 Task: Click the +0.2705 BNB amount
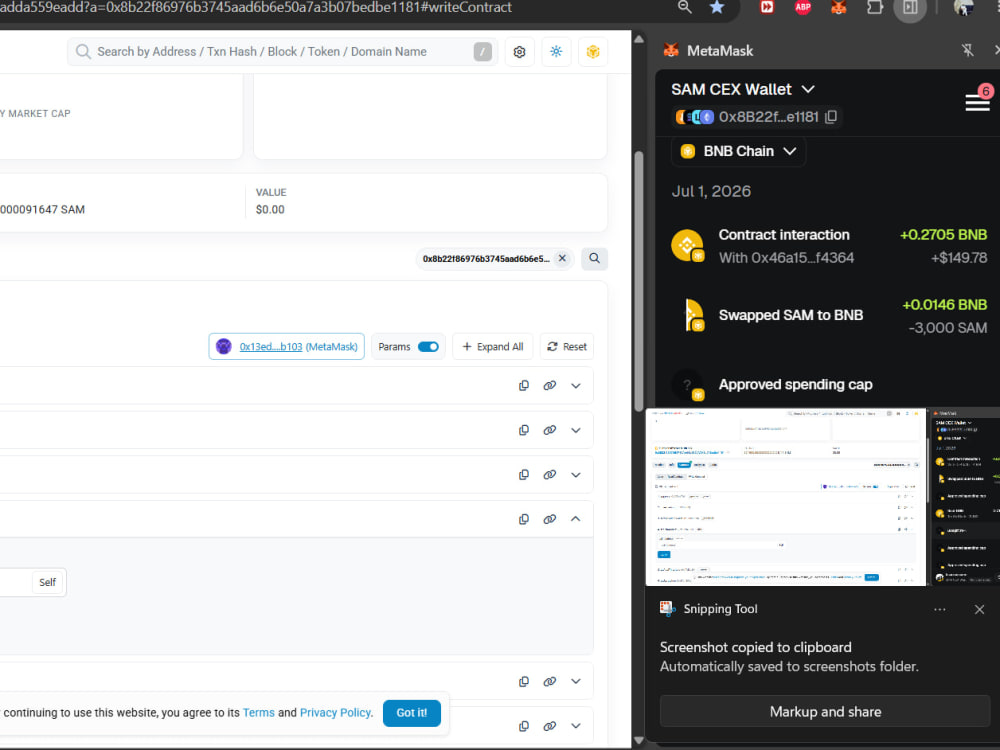click(943, 235)
